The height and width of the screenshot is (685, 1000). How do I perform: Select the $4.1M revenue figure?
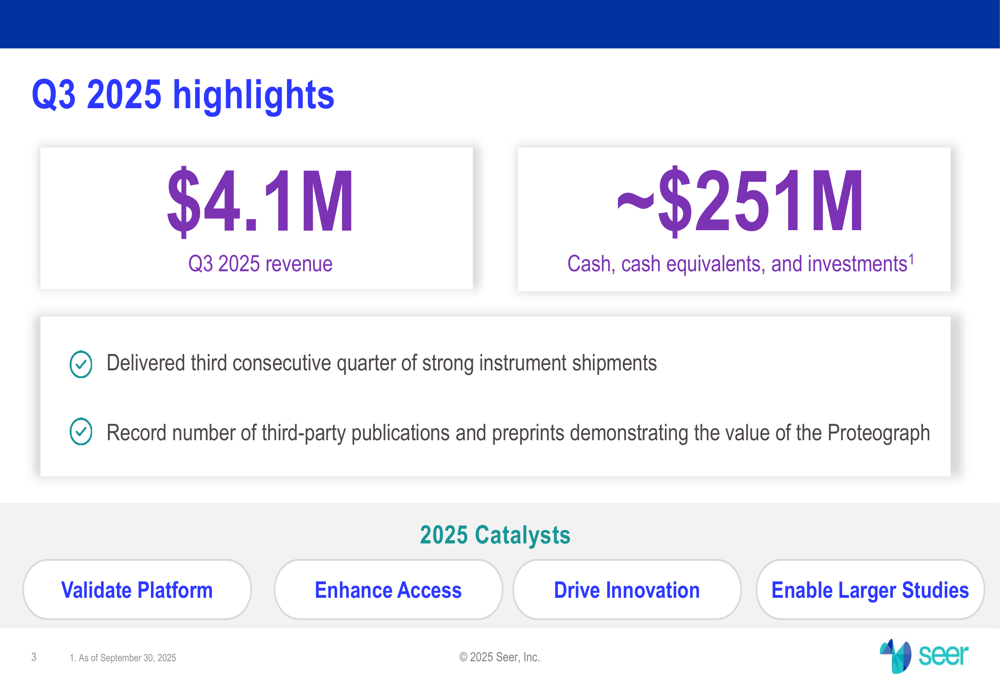click(260, 203)
